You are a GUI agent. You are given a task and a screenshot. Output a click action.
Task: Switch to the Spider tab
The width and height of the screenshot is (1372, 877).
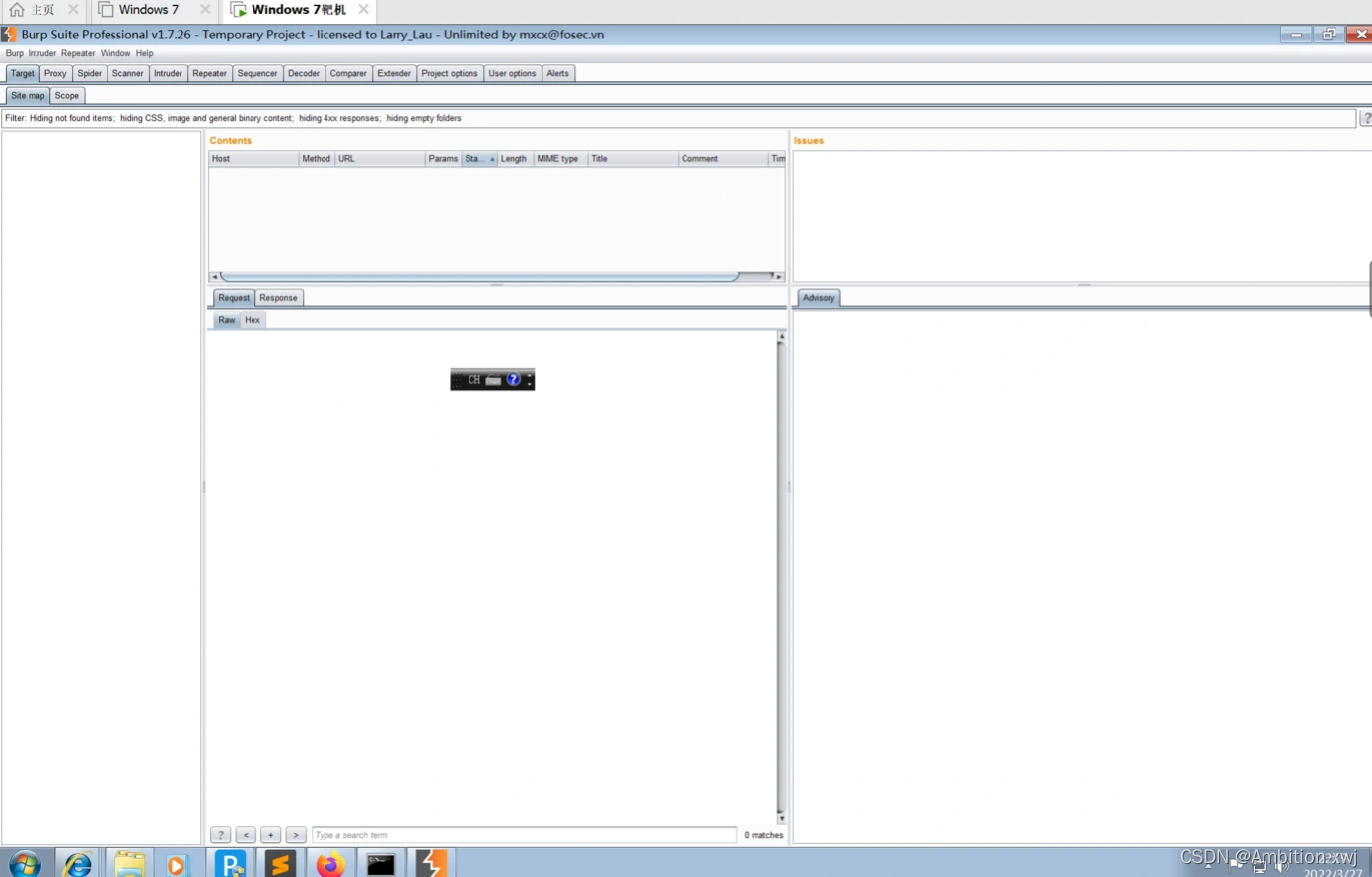coord(90,74)
